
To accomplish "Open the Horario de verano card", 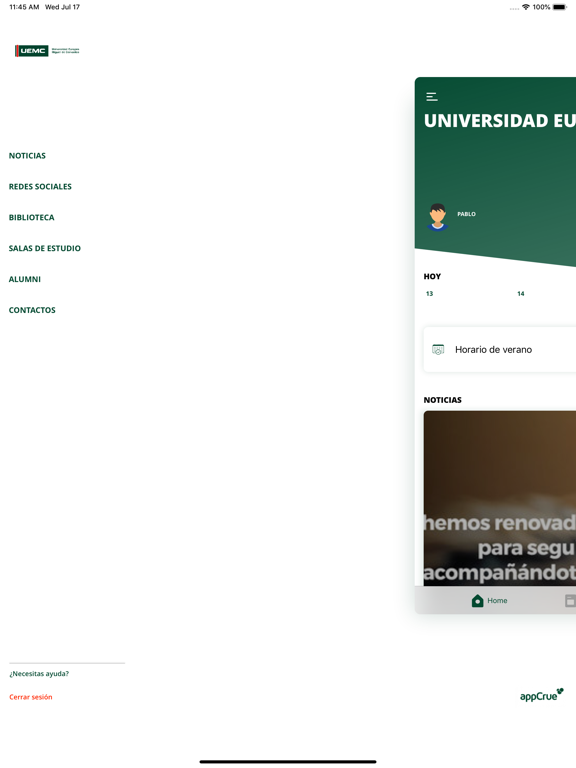I will click(500, 349).
